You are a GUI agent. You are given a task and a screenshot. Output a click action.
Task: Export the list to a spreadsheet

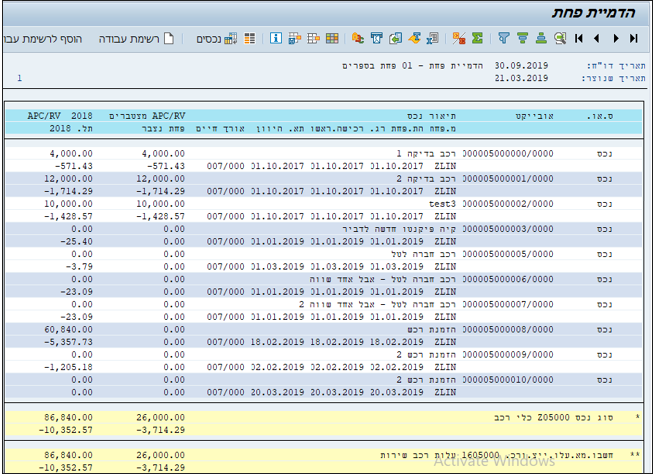[433, 38]
